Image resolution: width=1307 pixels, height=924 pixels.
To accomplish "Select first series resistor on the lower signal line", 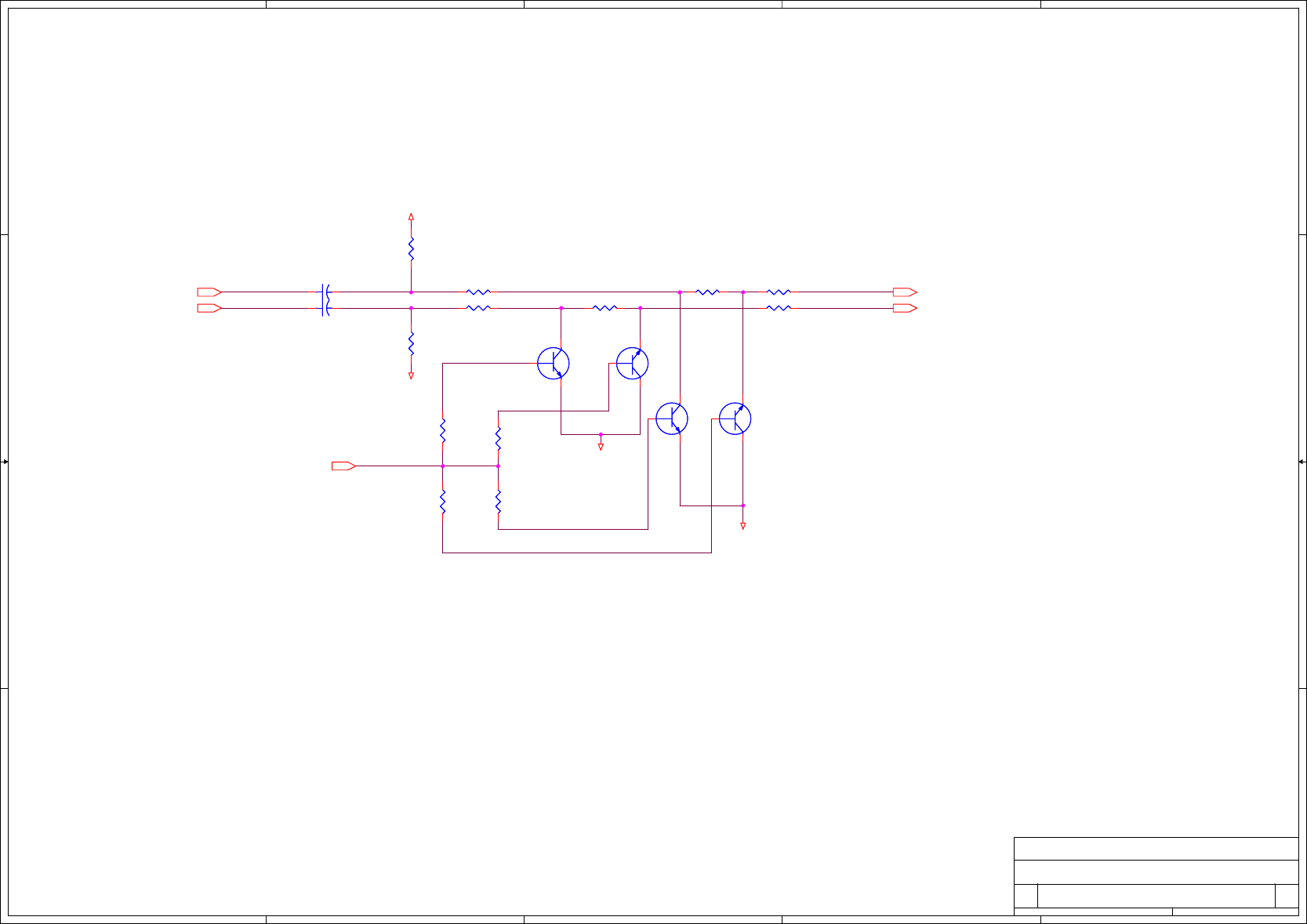I will tap(478, 308).
